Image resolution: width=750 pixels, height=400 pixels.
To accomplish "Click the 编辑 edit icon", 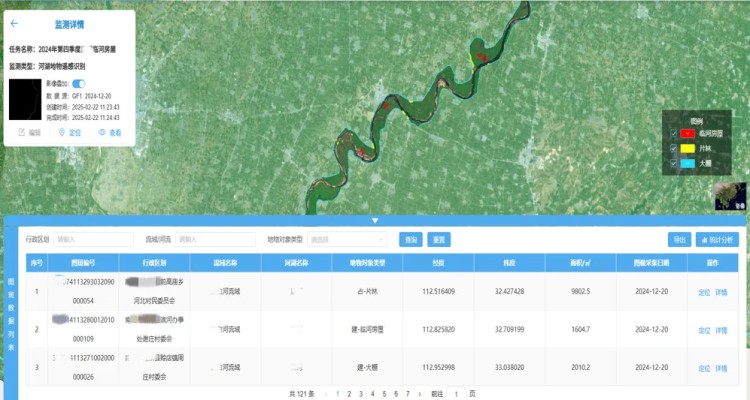I will click(23, 132).
